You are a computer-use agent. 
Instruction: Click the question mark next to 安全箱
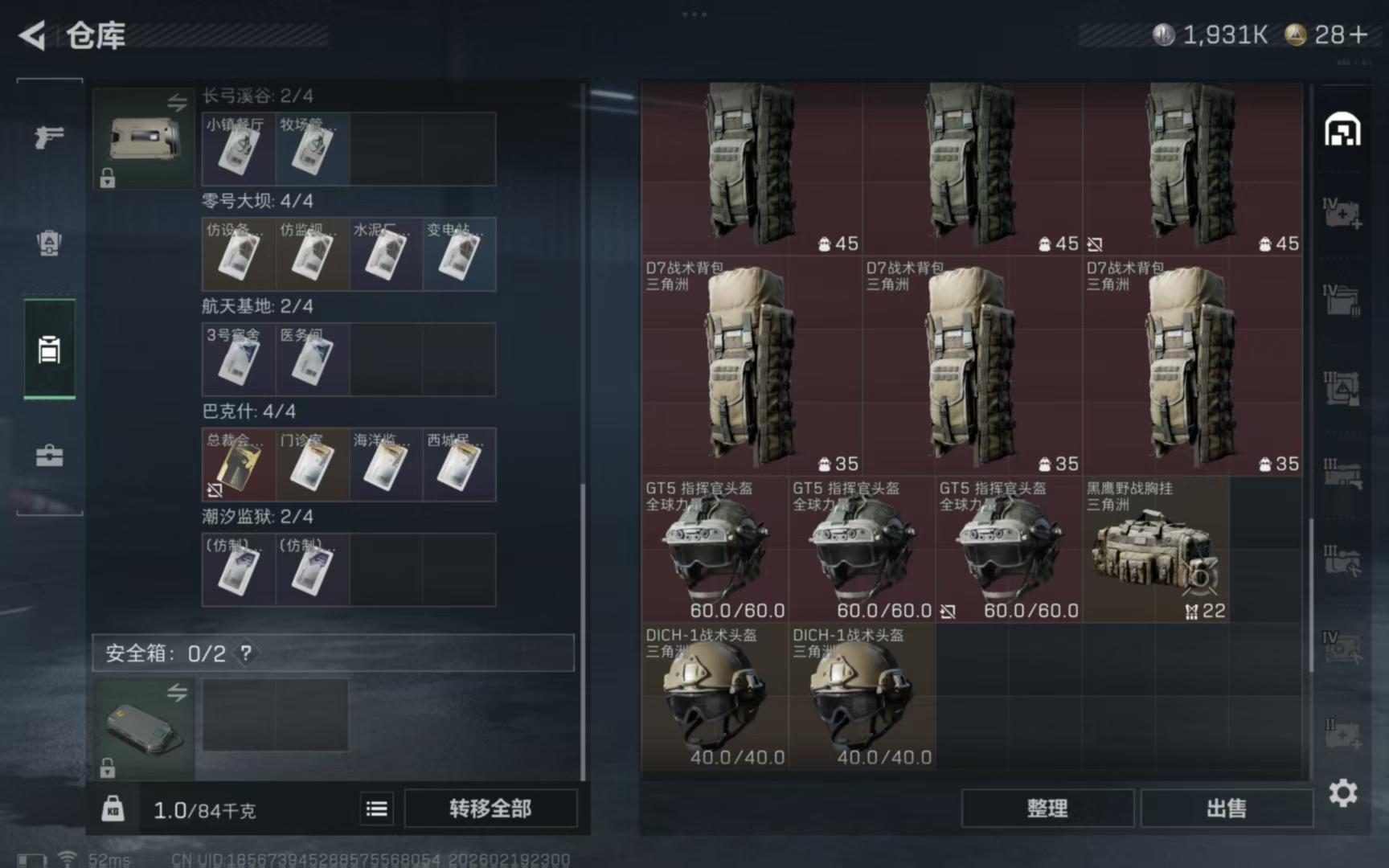245,653
